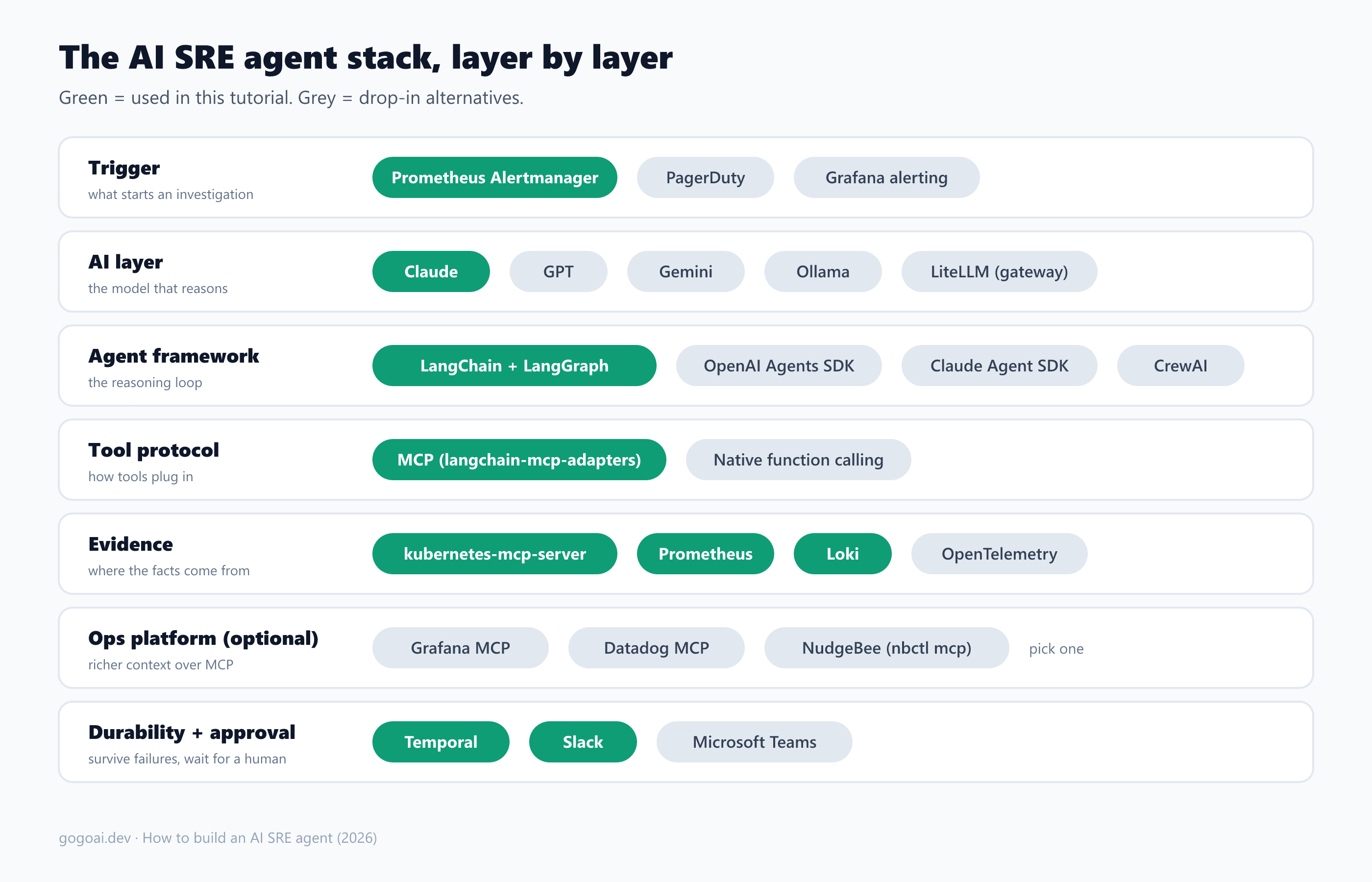Image resolution: width=1372 pixels, height=882 pixels.
Task: Click the "Tool protocol" heading
Action: [153, 450]
